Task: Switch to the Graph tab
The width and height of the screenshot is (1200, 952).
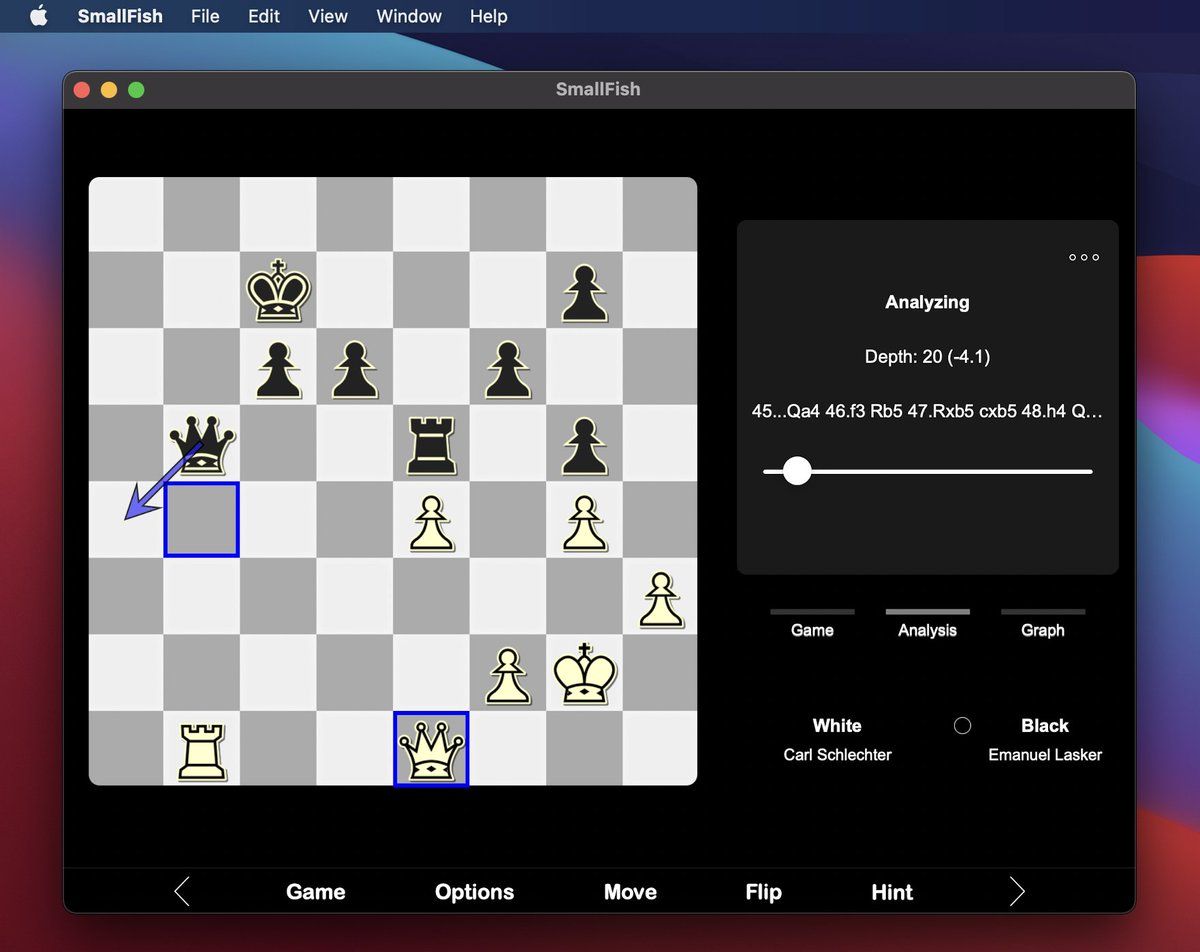Action: pyautogui.click(x=1043, y=630)
